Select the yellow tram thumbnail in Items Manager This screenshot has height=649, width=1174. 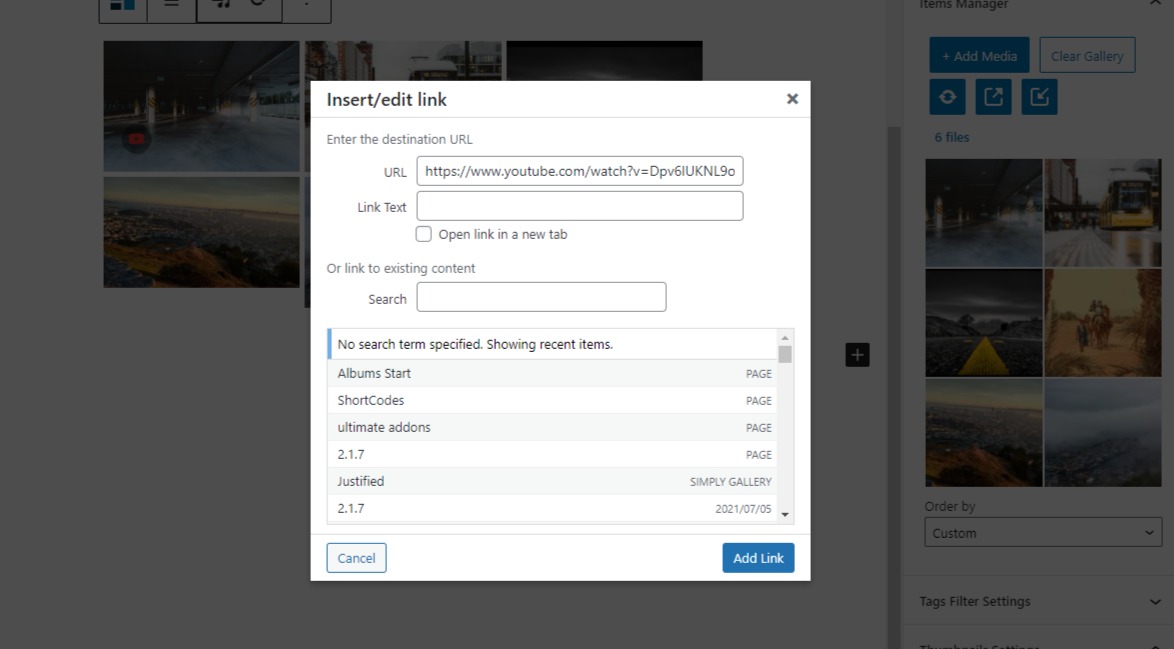pos(1103,213)
